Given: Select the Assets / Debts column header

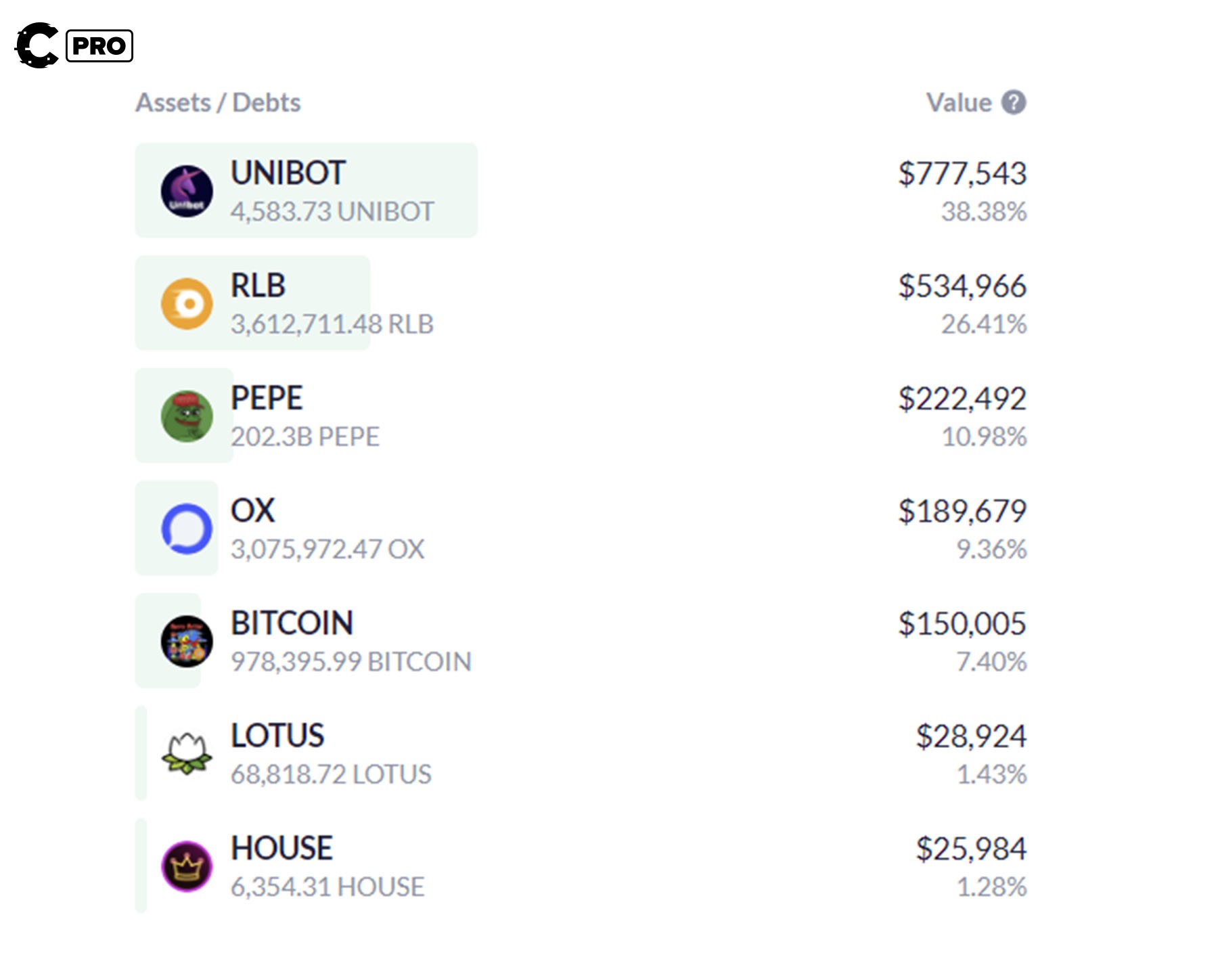Looking at the screenshot, I should 218,103.
